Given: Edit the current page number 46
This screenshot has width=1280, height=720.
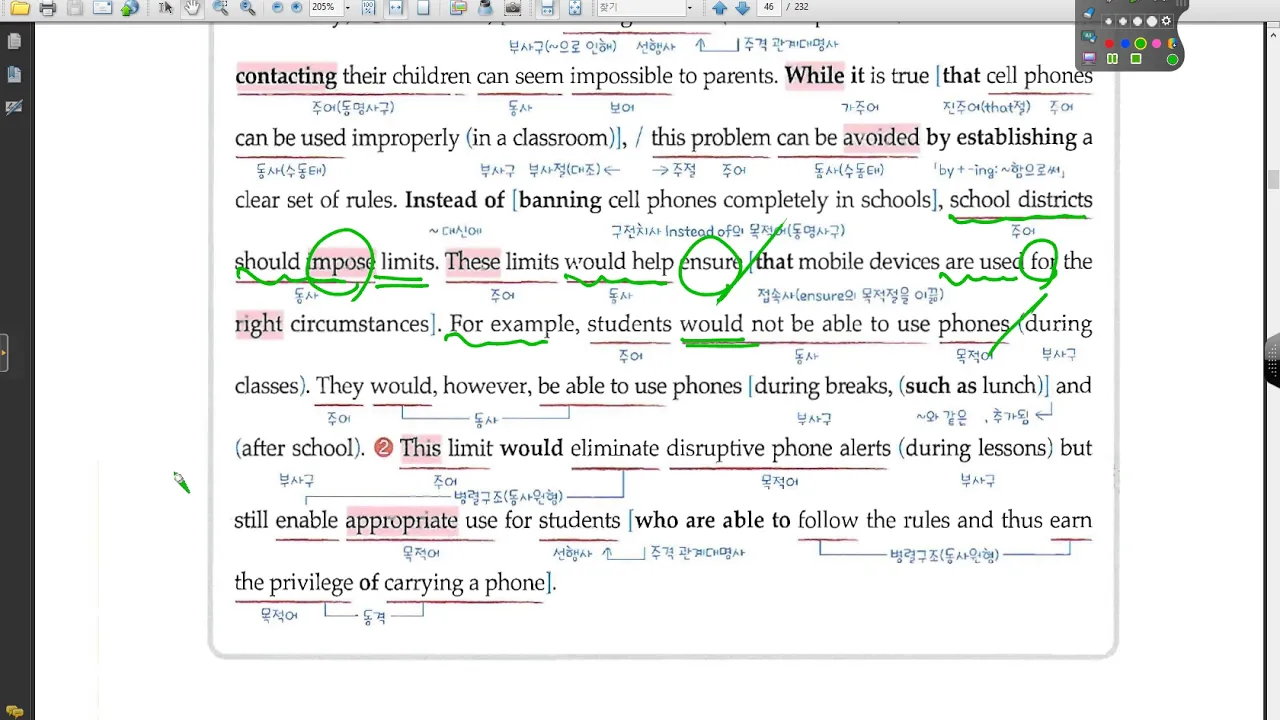Looking at the screenshot, I should pos(769,7).
